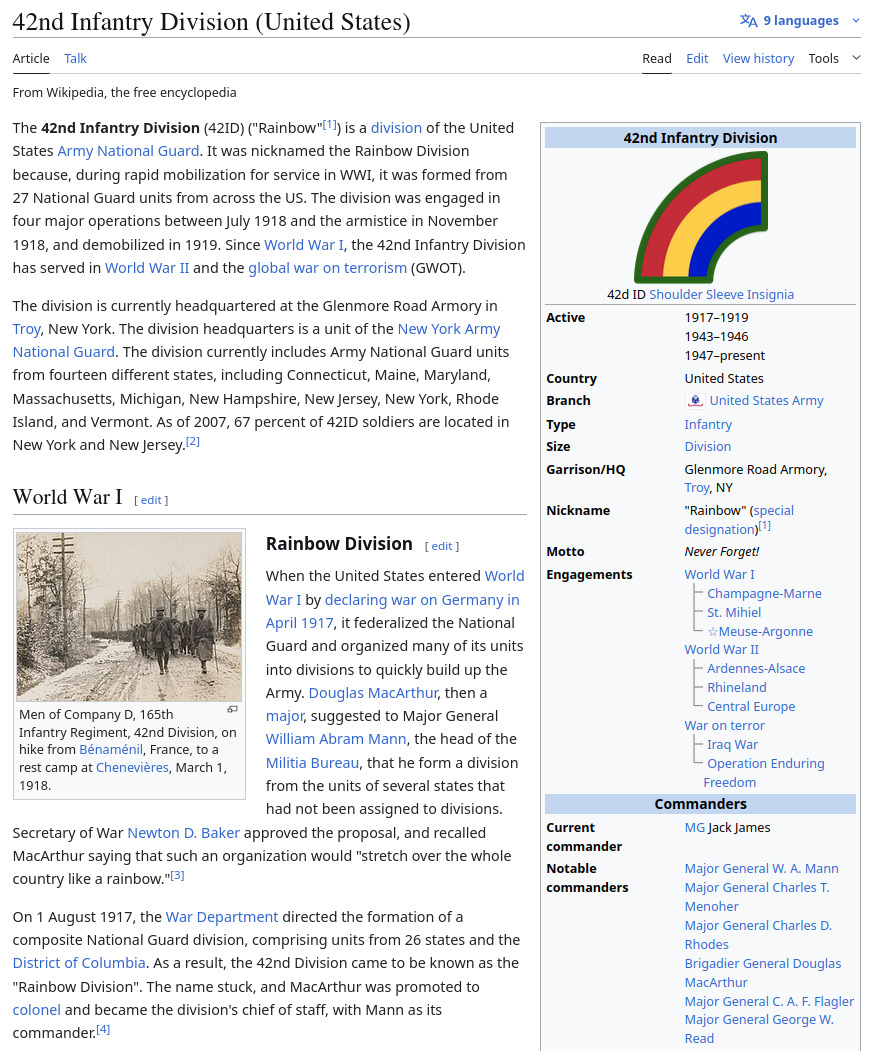The height and width of the screenshot is (1051, 871).
Task: Open citation reference [1] in the intro
Action: pyautogui.click(x=329, y=124)
